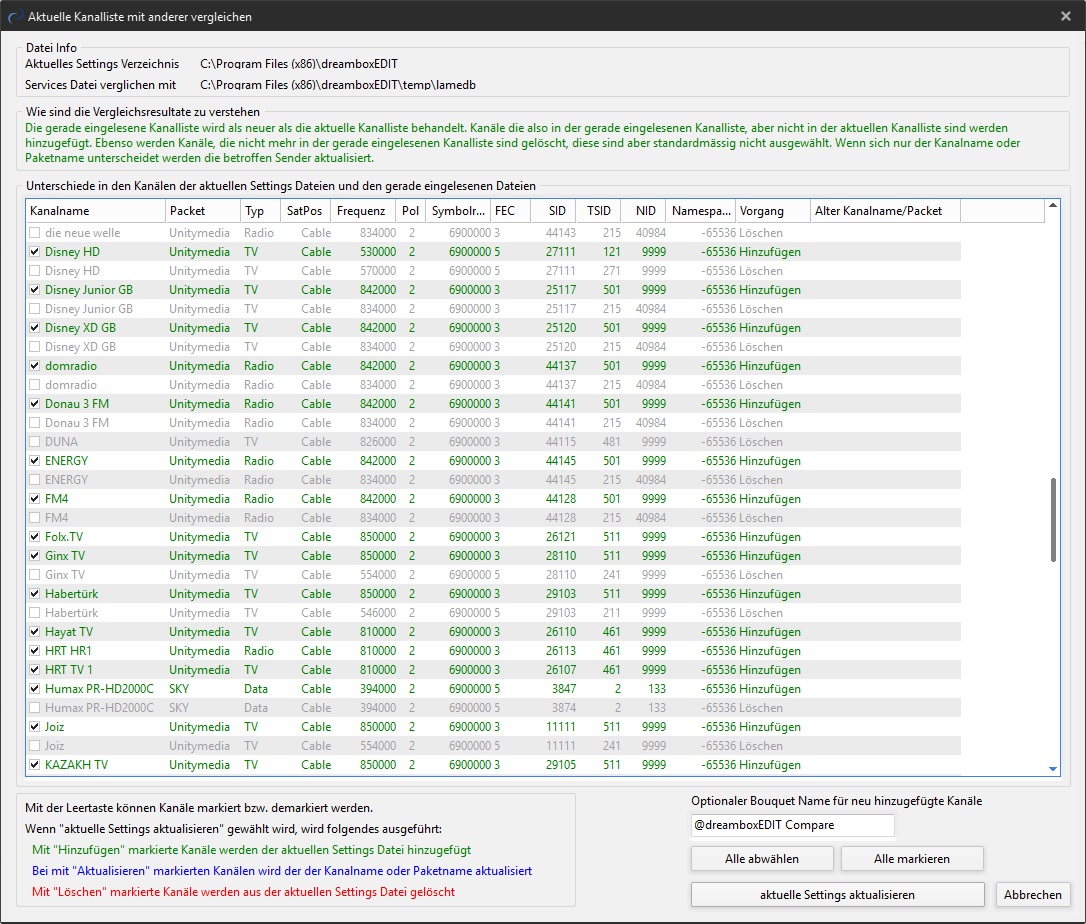Click 'Löschen' in the DUNA row
The image size is (1086, 924).
(761, 442)
